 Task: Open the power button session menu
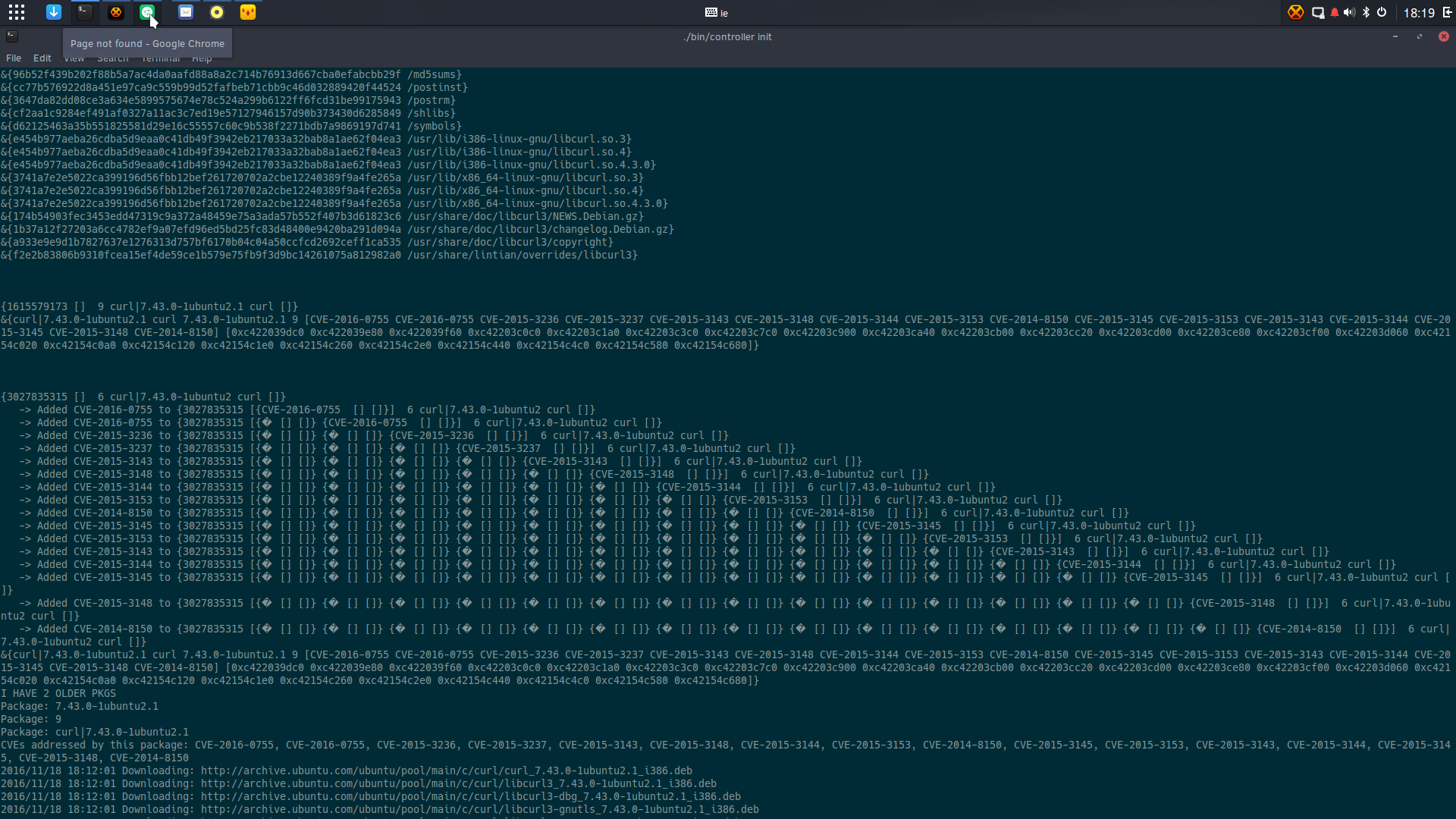click(x=1382, y=13)
